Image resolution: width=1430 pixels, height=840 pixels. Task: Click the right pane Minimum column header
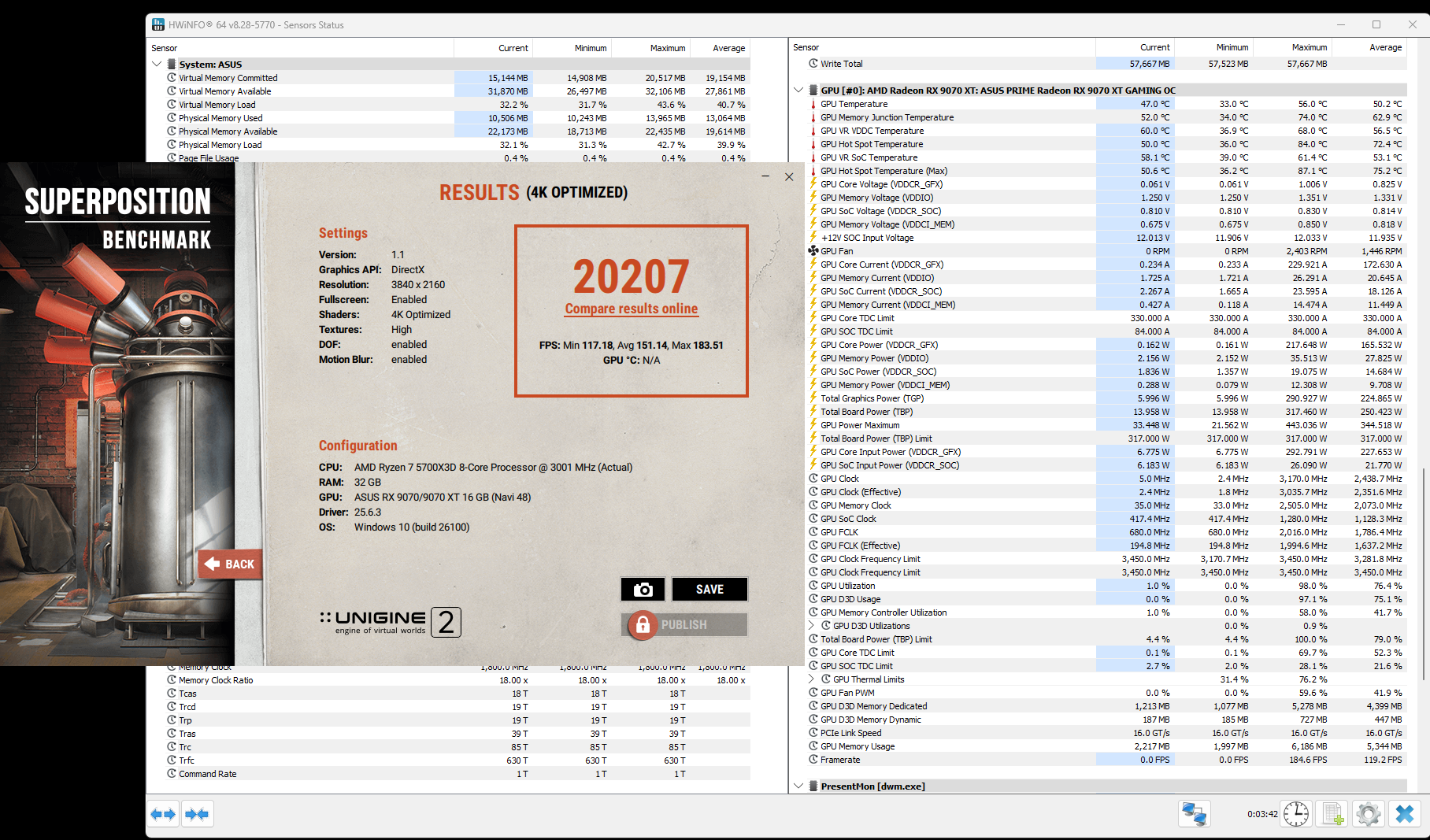[x=1213, y=47]
